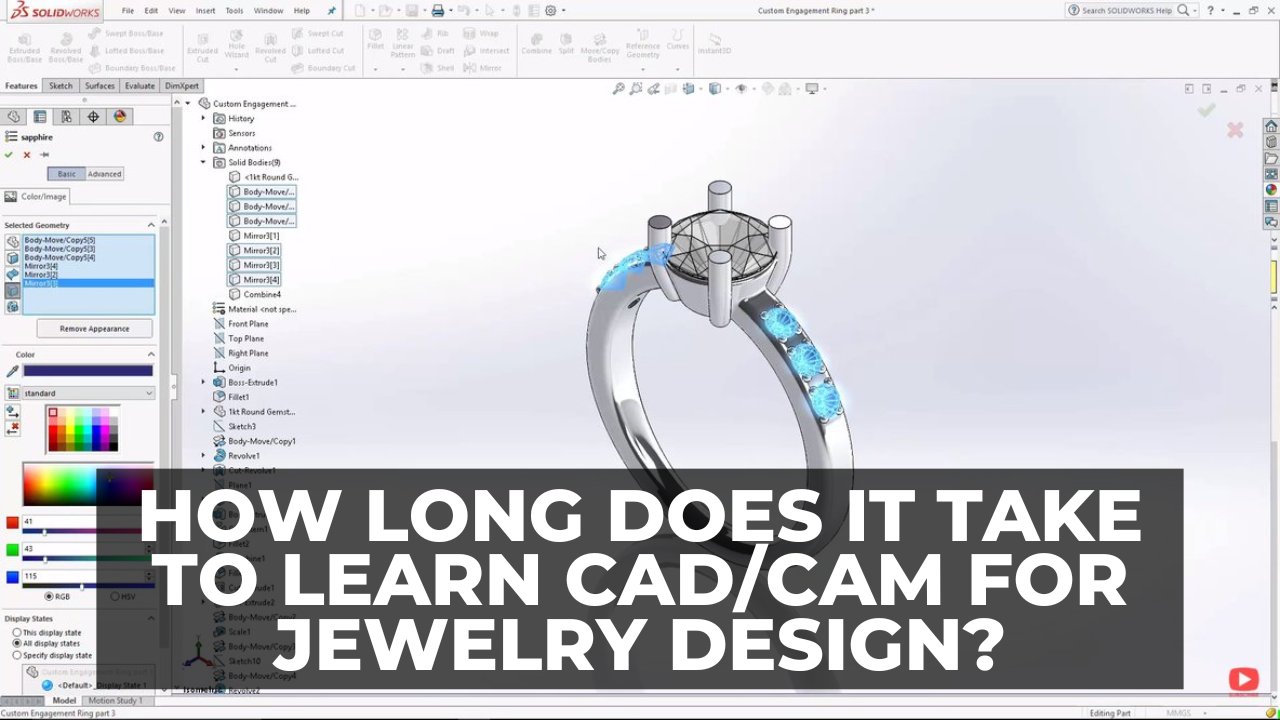Viewport: 1280px width, 720px height.
Task: Select the RGB radio button
Action: (x=49, y=596)
